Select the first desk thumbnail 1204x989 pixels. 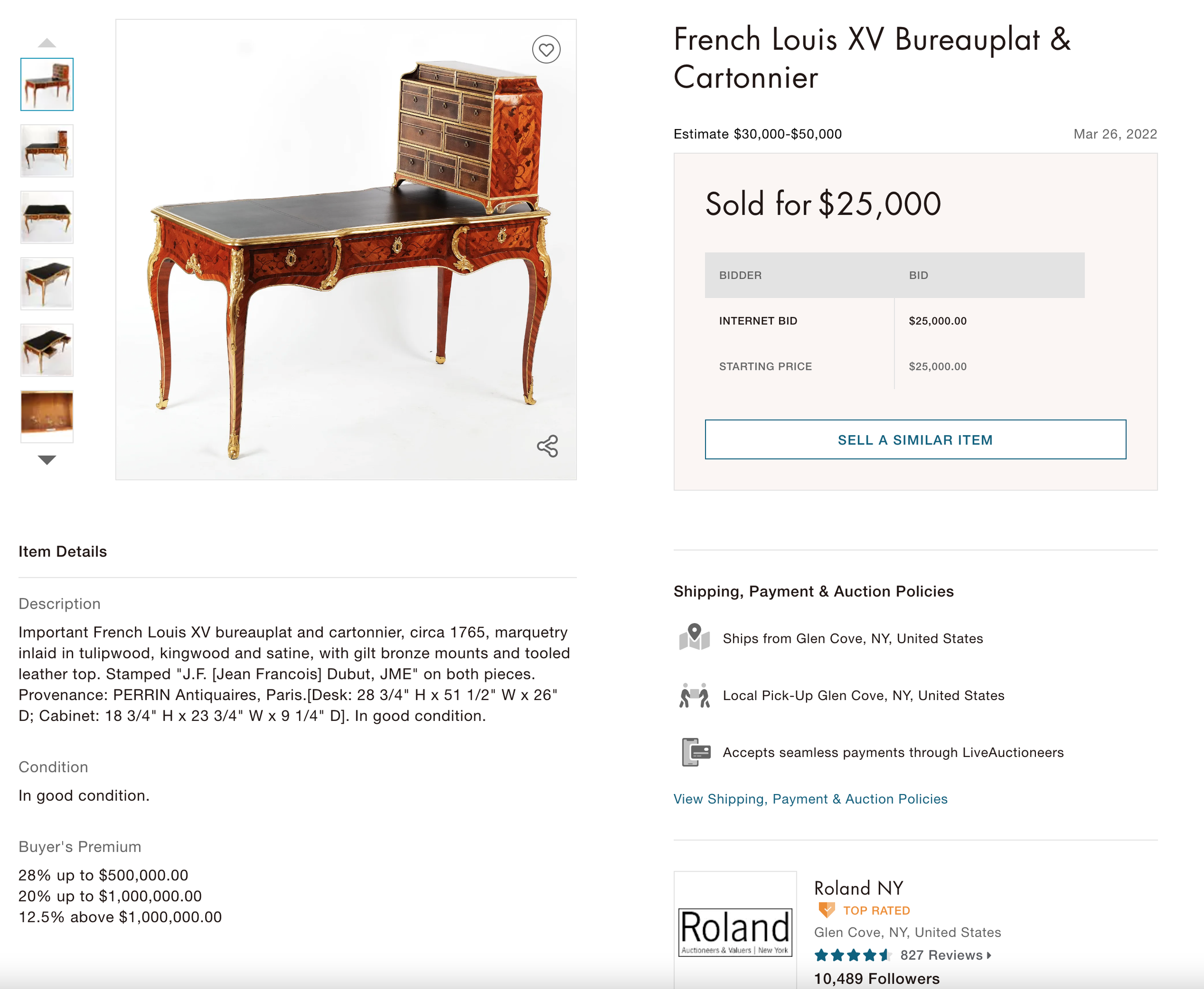(47, 84)
